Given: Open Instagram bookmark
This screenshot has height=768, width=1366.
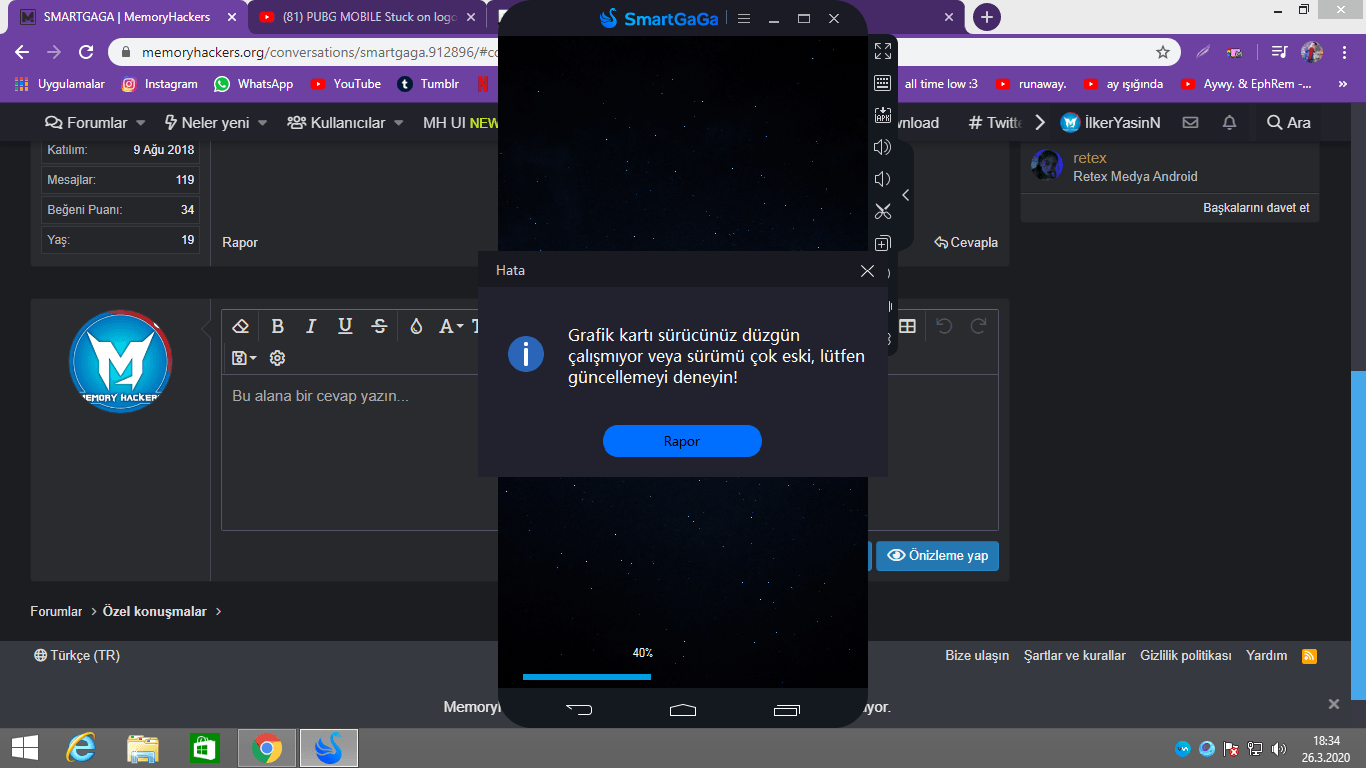Looking at the screenshot, I should [x=160, y=84].
